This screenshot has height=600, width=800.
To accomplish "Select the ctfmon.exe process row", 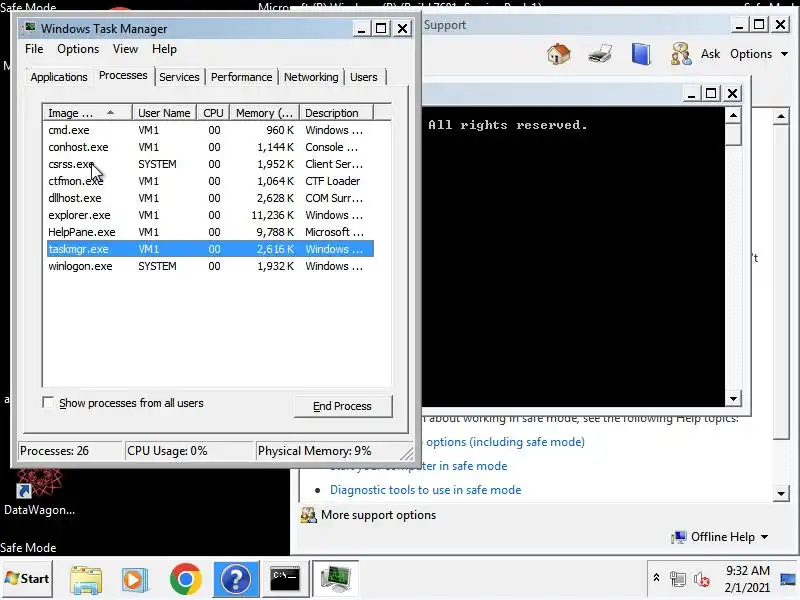I will [210, 181].
